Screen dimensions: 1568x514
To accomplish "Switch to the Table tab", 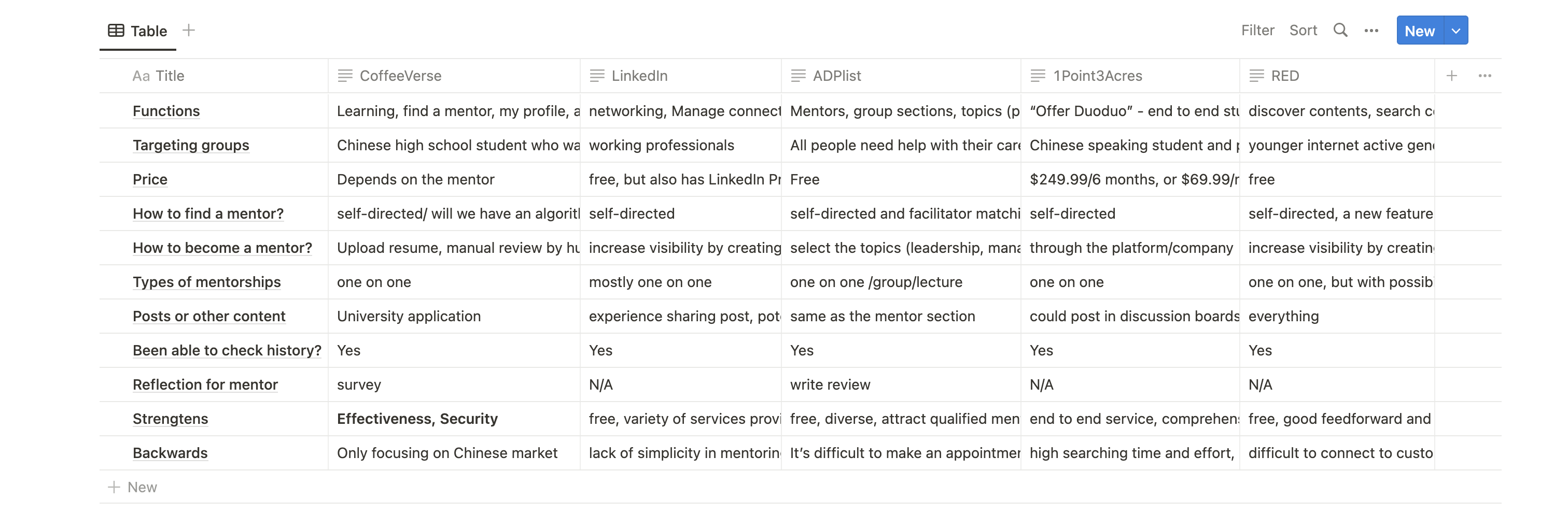I will (148, 31).
